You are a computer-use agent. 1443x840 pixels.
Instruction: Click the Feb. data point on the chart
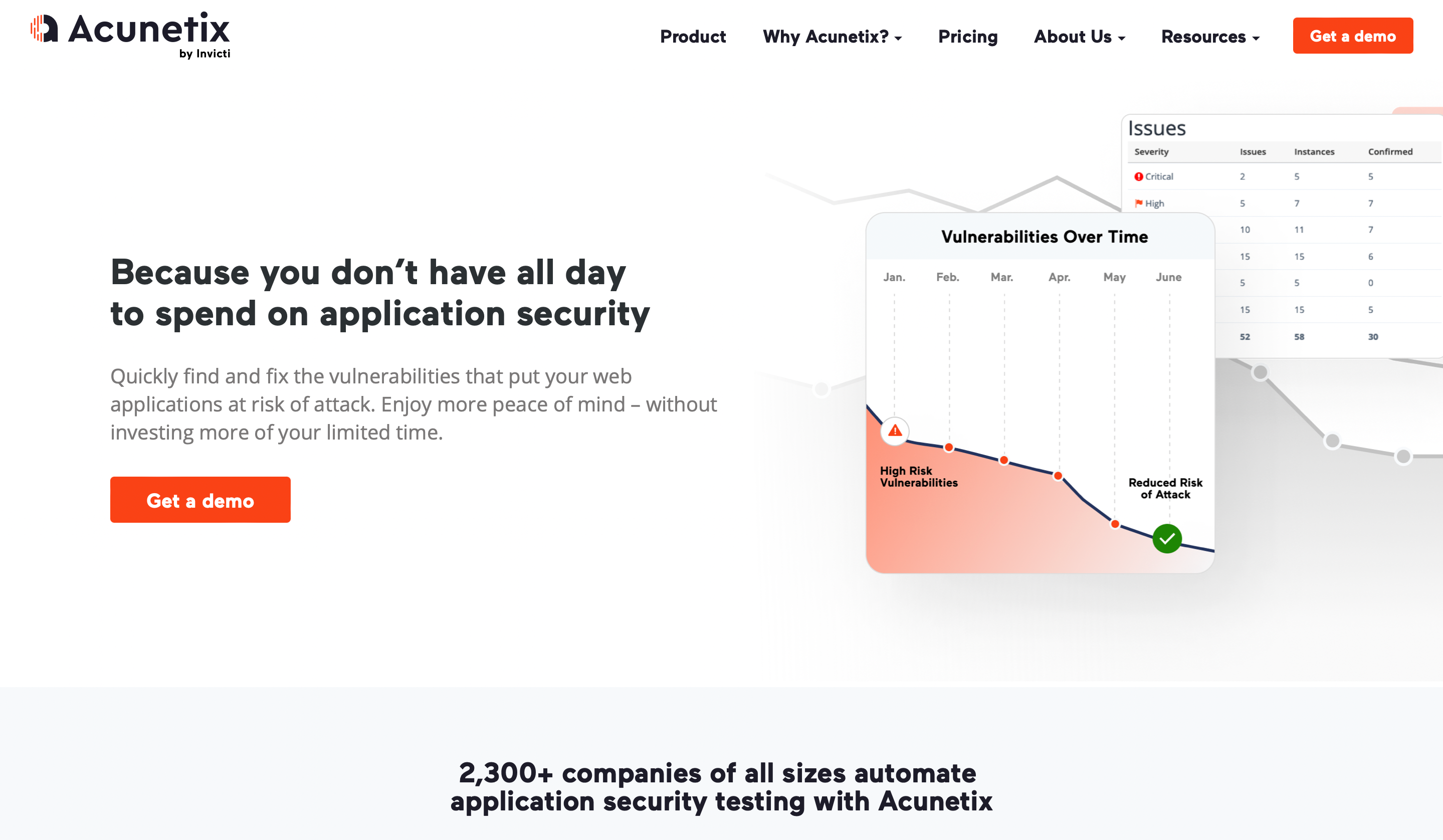click(949, 447)
